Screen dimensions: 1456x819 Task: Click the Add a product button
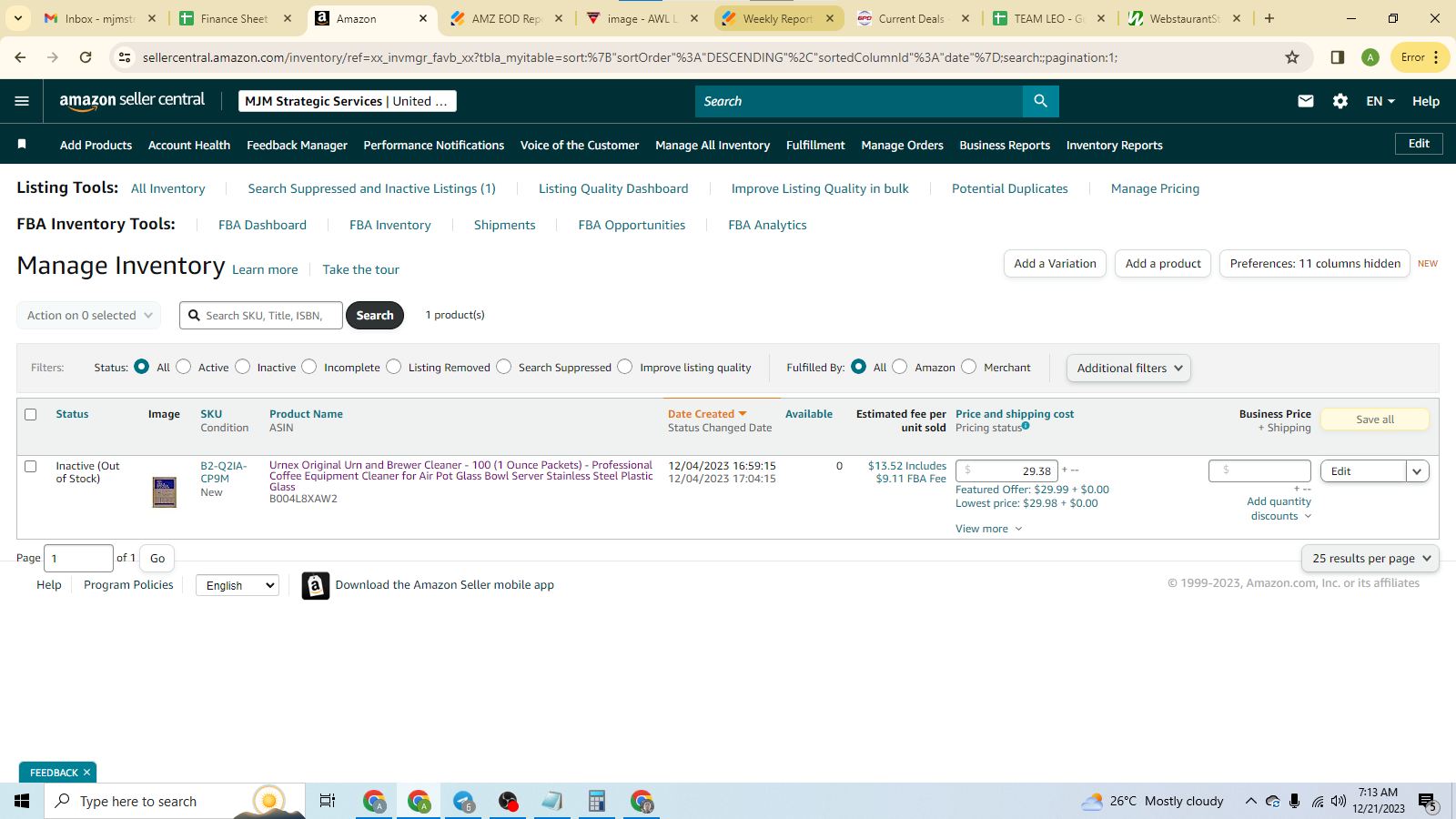click(x=1163, y=264)
